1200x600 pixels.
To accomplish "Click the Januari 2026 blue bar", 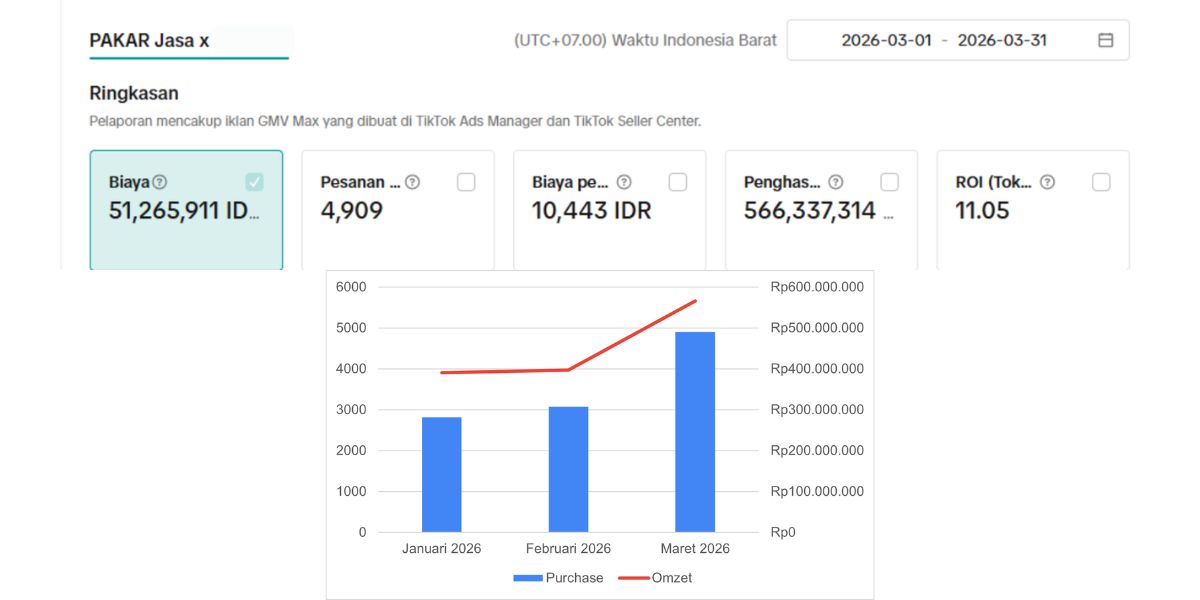I will [442, 474].
